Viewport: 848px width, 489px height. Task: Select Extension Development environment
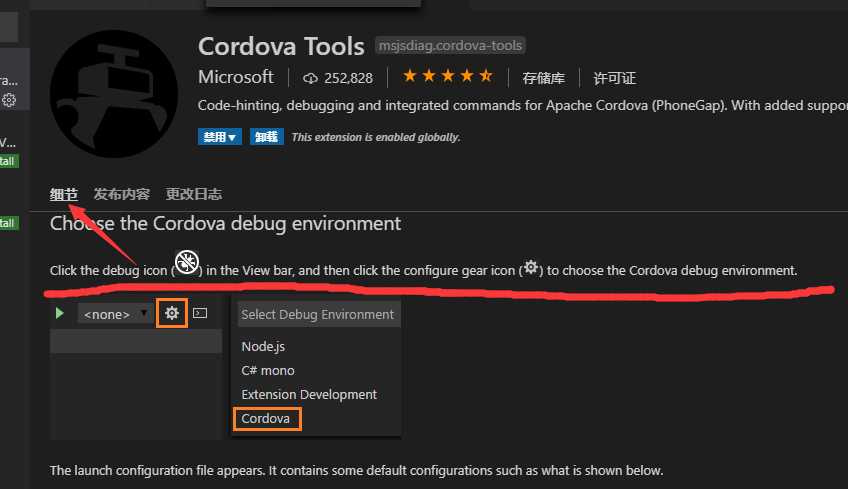click(309, 394)
